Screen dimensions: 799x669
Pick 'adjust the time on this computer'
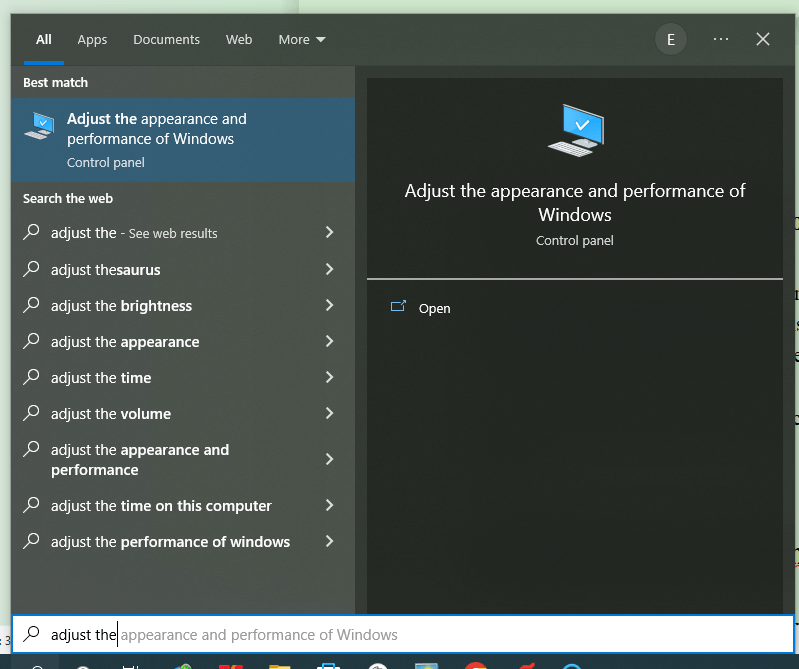click(183, 505)
